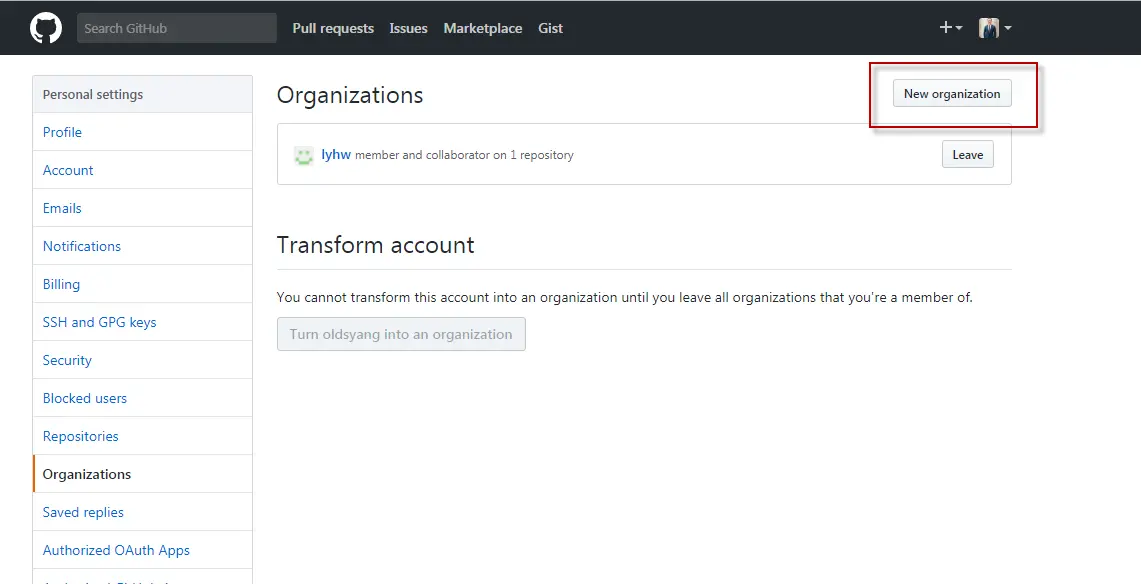Leave the lyhw organization
Viewport: 1141px width, 584px height.
click(968, 155)
